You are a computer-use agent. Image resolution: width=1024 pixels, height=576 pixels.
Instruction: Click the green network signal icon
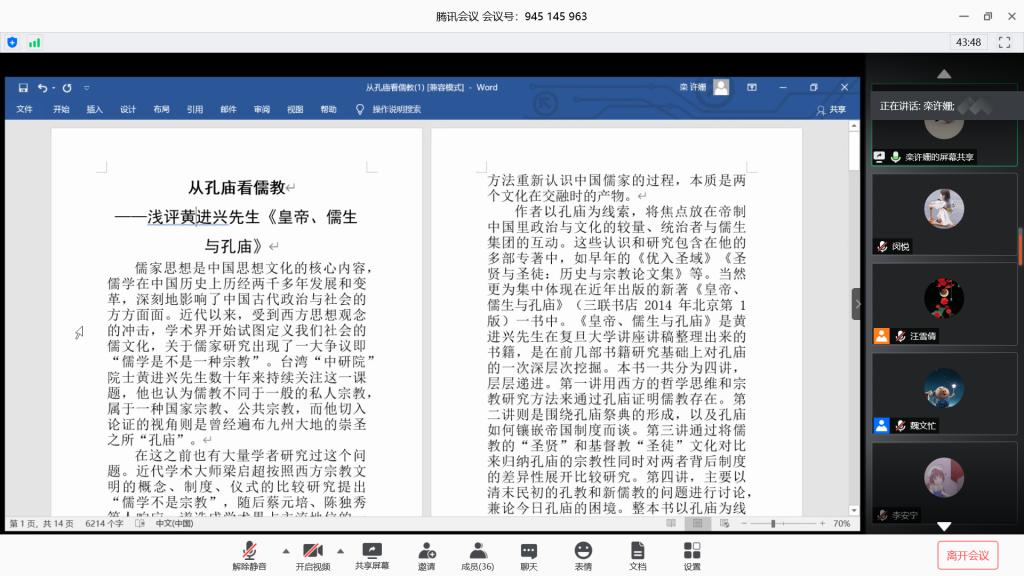click(x=35, y=43)
